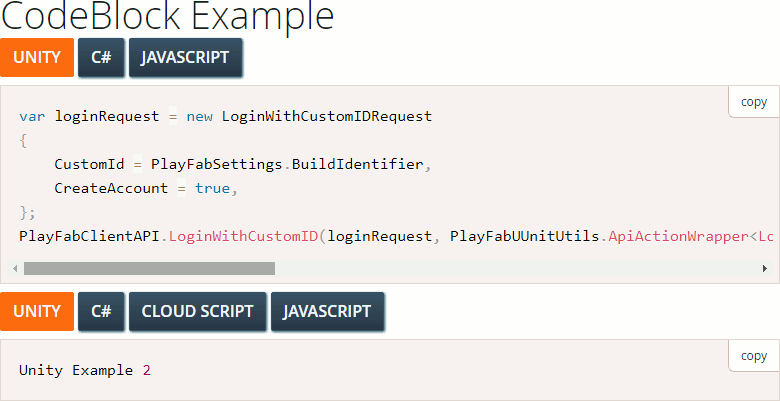This screenshot has height=401, width=780.
Task: Click the empty scrollbar track right of the thumb
Action: point(516,269)
